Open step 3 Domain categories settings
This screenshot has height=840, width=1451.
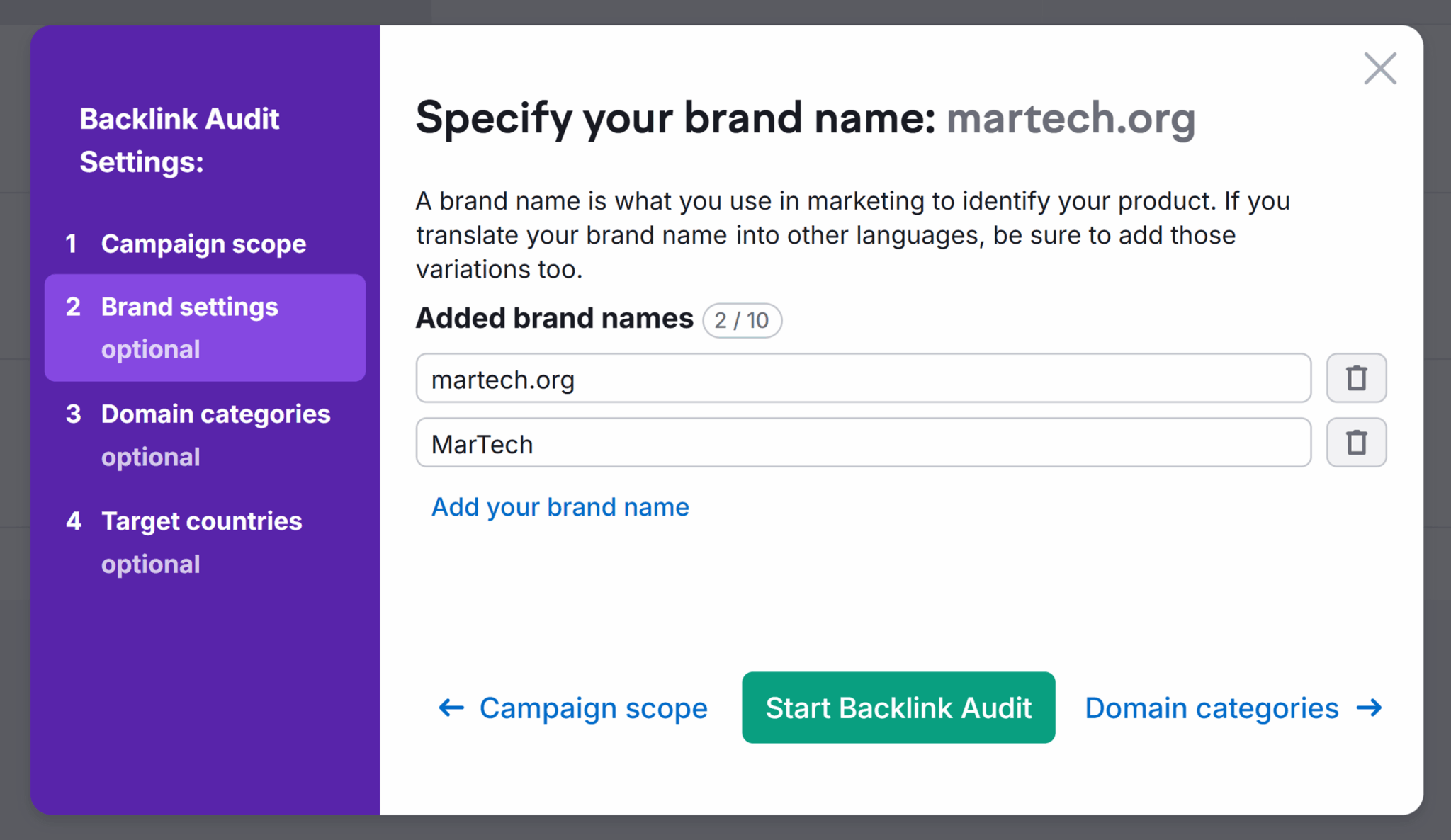pyautogui.click(x=215, y=414)
